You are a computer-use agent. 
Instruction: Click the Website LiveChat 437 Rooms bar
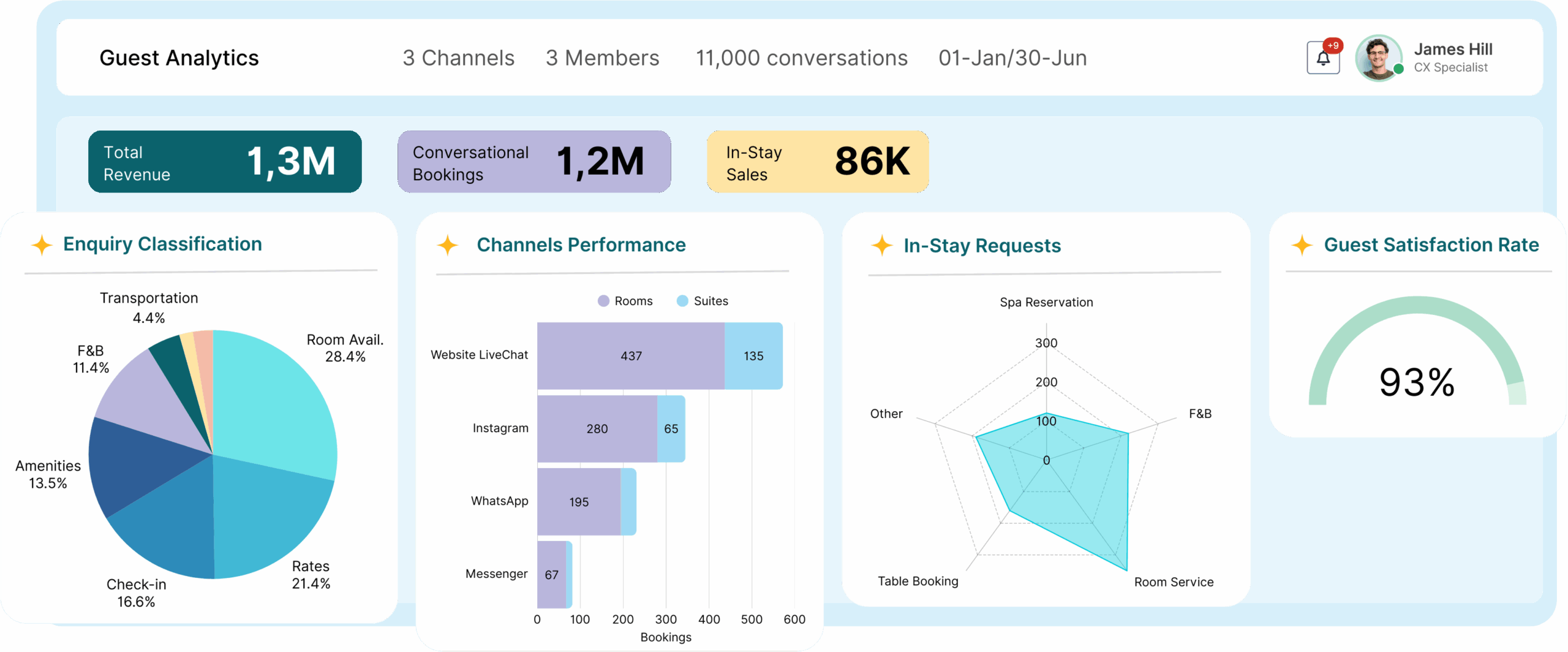click(x=630, y=356)
